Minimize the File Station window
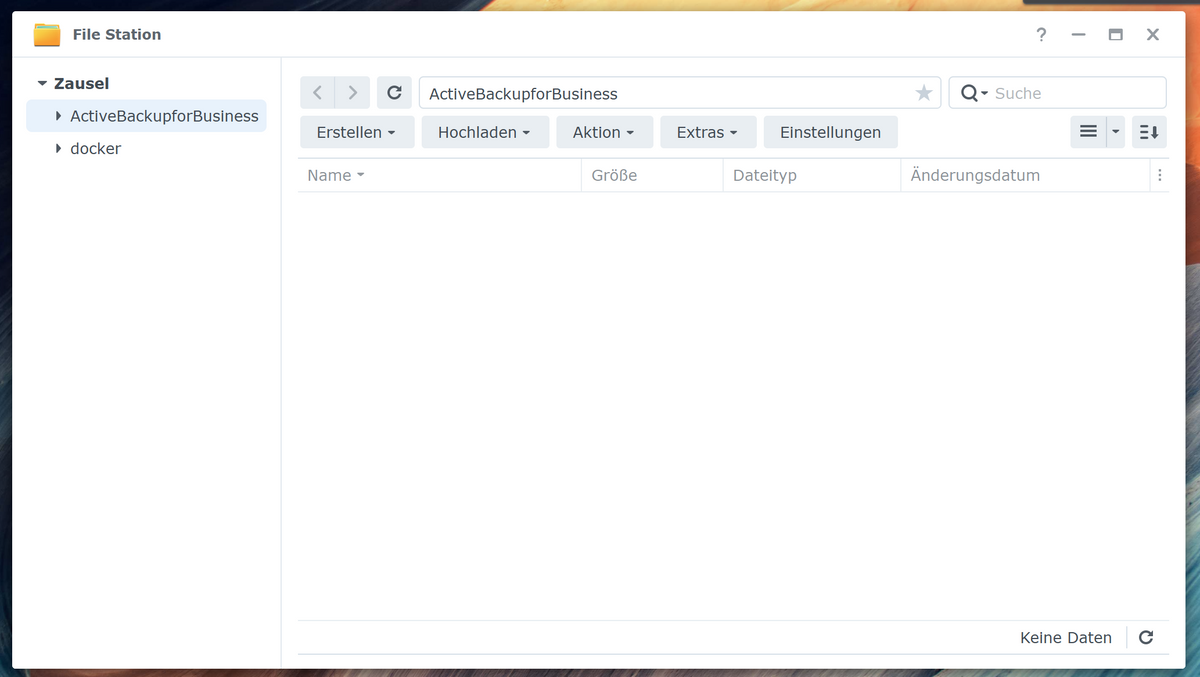The width and height of the screenshot is (1200, 677). tap(1078, 34)
